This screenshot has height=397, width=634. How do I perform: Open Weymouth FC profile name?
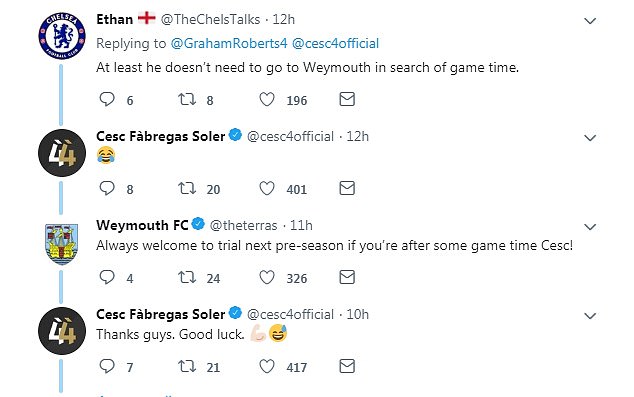coord(142,225)
